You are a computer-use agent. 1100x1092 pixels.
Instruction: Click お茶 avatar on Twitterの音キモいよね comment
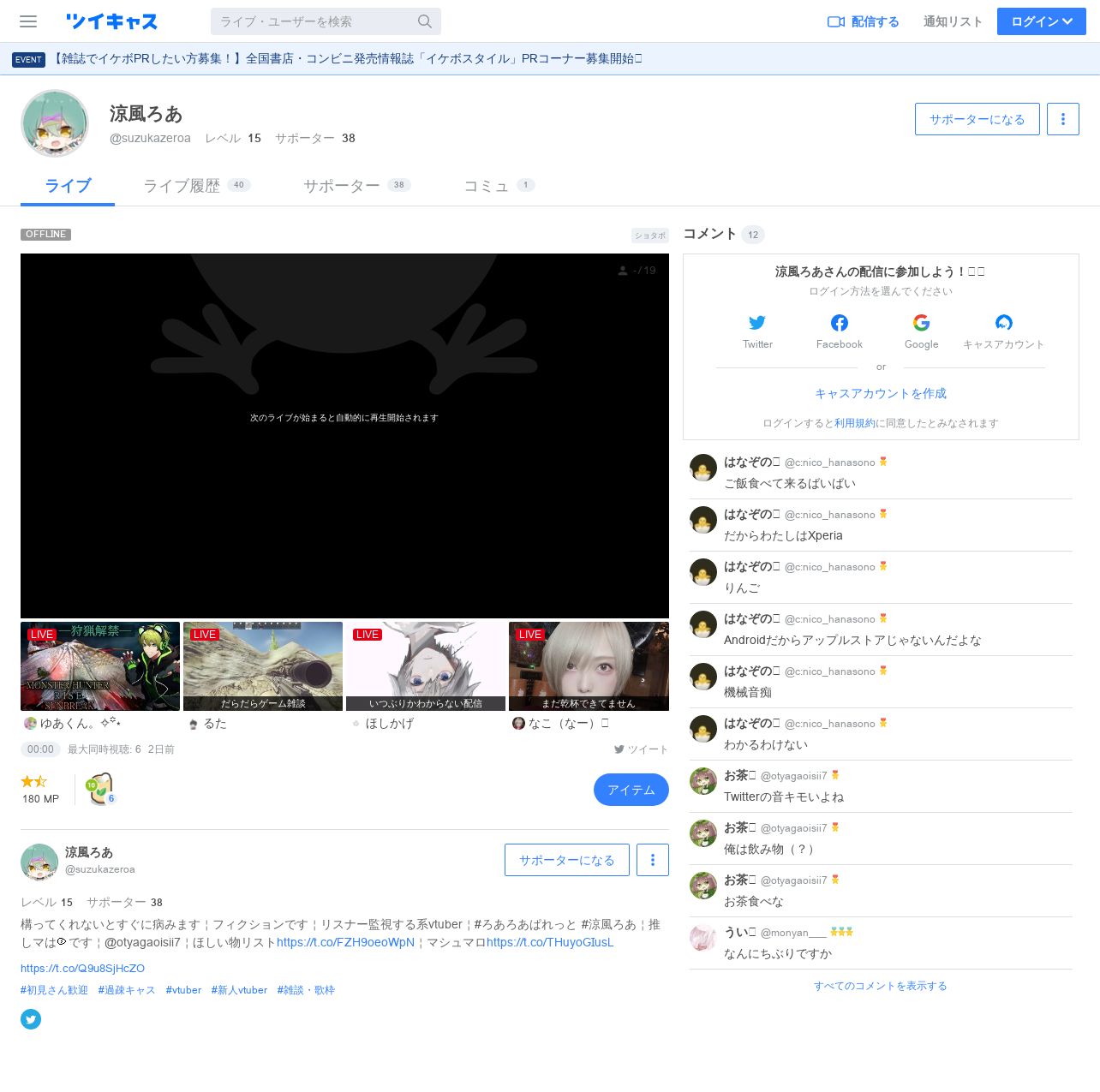(x=703, y=781)
